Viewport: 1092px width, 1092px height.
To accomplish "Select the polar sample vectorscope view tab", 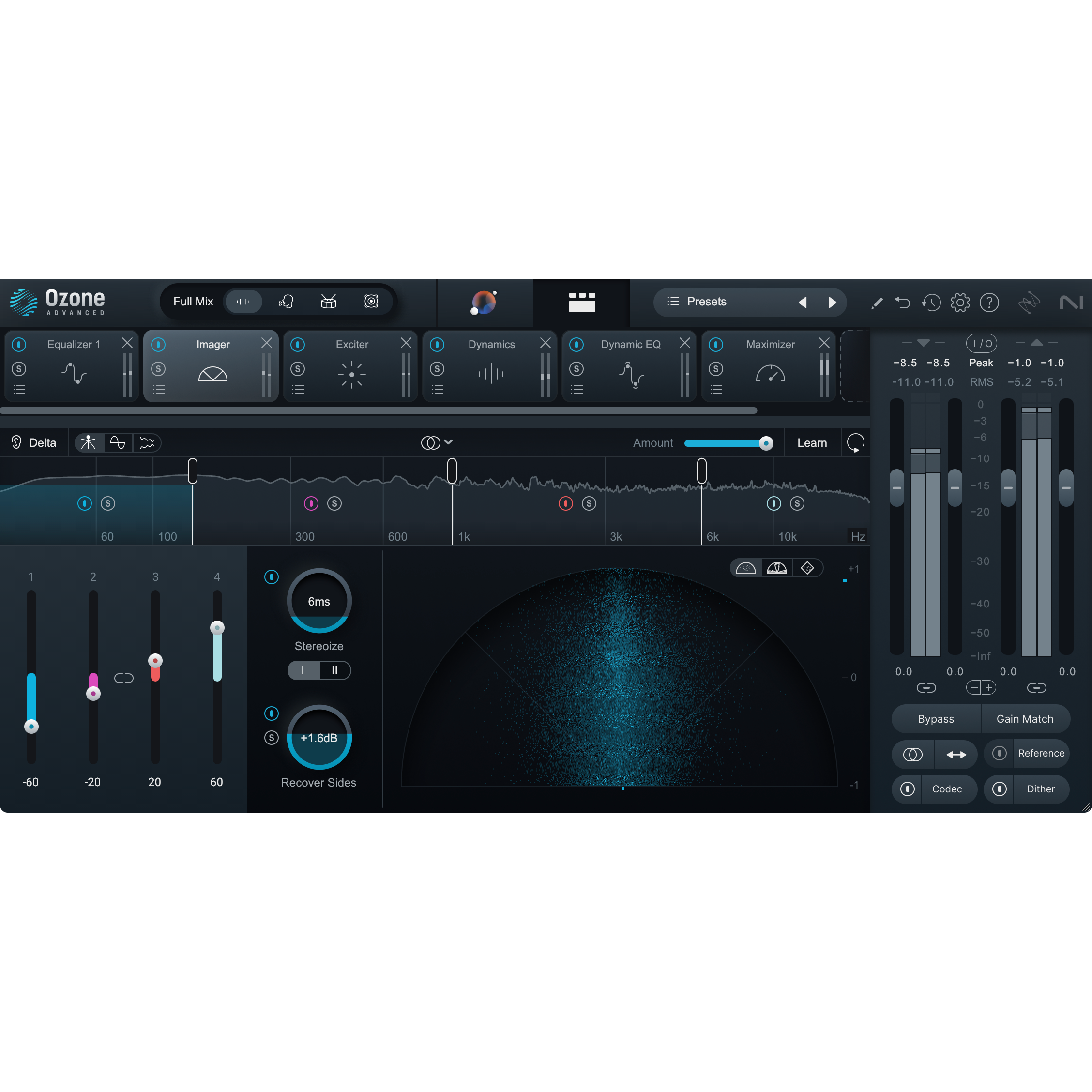I will pyautogui.click(x=745, y=568).
